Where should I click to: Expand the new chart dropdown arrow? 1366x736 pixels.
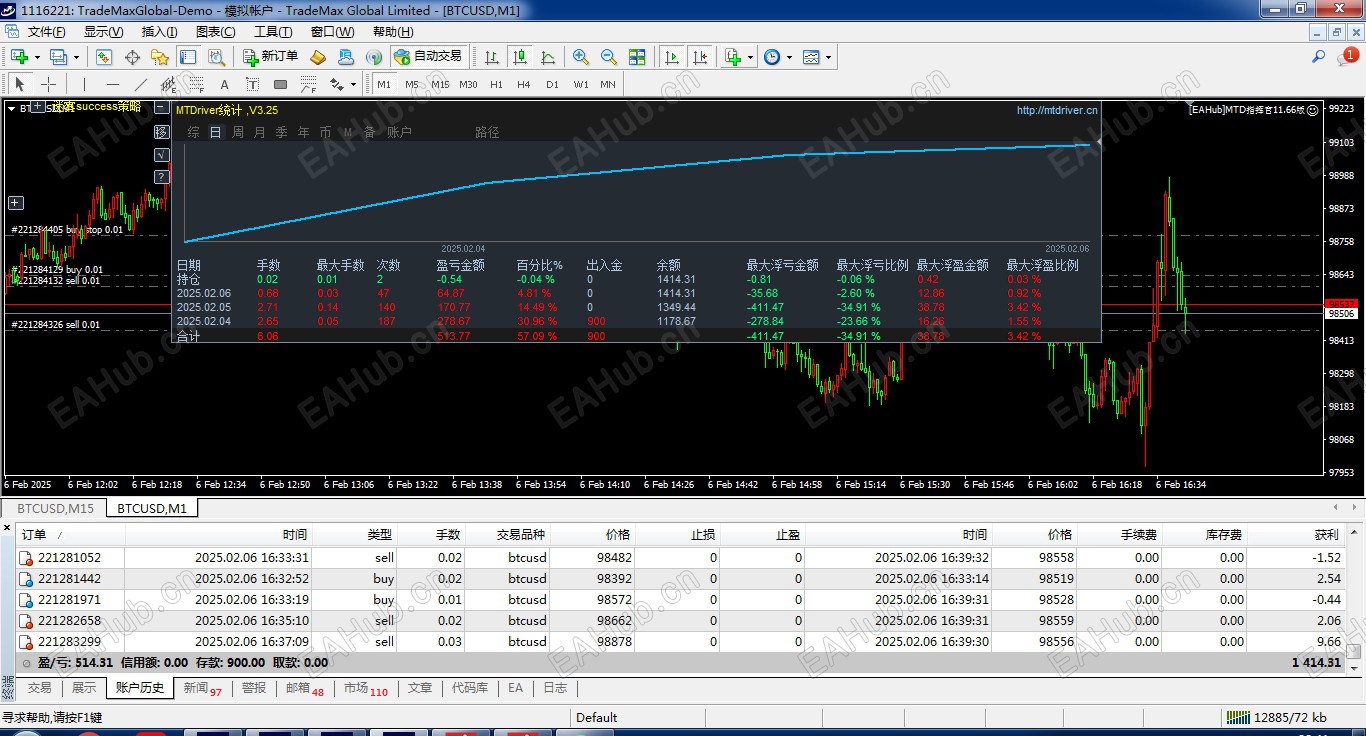pyautogui.click(x=37, y=57)
